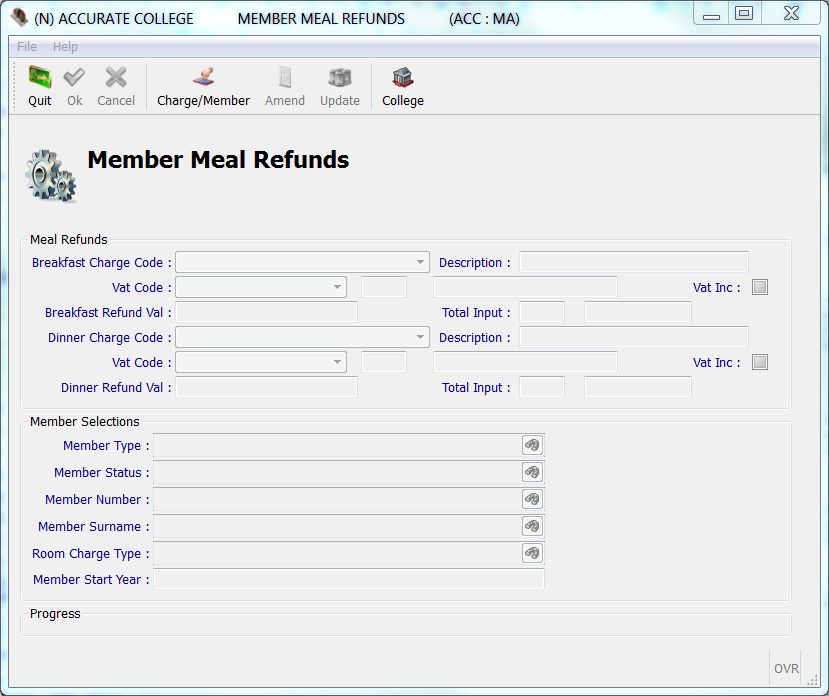Click Room Charge Type search icon
Image resolution: width=829 pixels, height=696 pixels.
point(532,553)
